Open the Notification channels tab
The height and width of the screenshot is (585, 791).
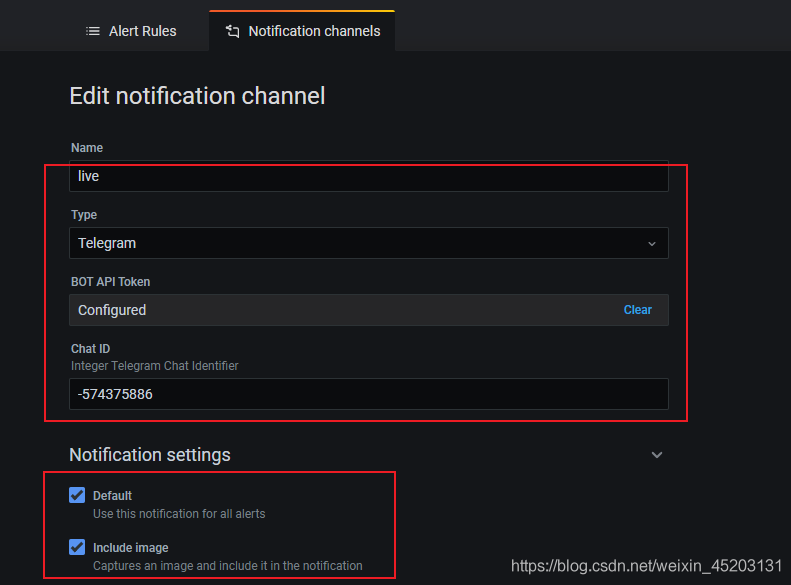pyautogui.click(x=302, y=31)
